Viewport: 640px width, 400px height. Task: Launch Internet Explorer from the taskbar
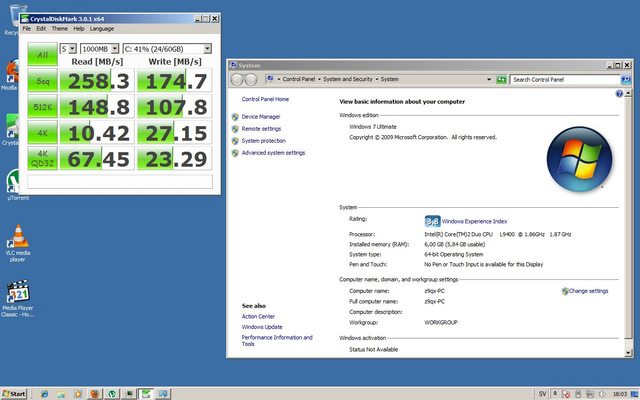44,394
